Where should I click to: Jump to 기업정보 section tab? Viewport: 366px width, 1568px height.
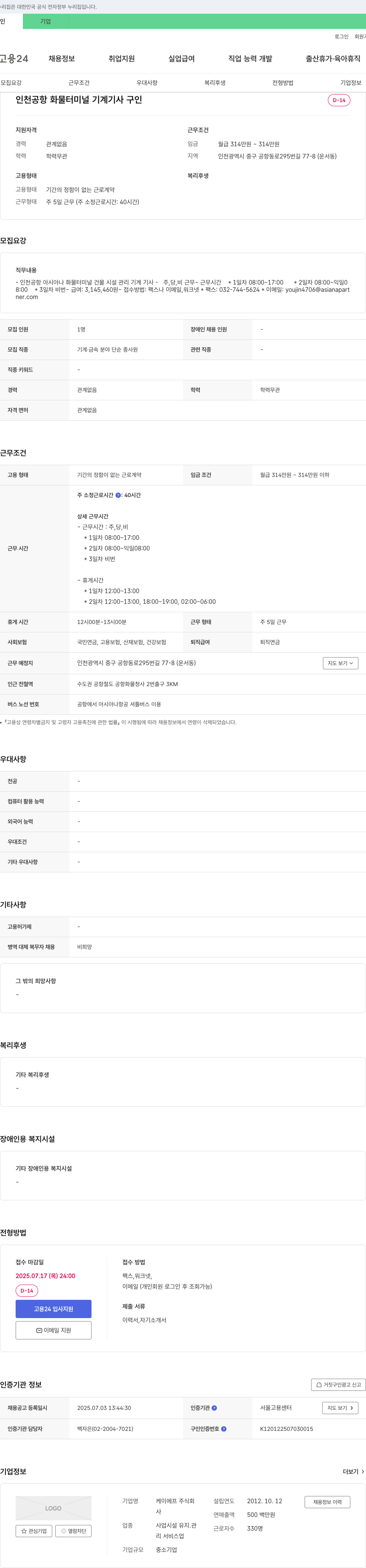pos(351,83)
